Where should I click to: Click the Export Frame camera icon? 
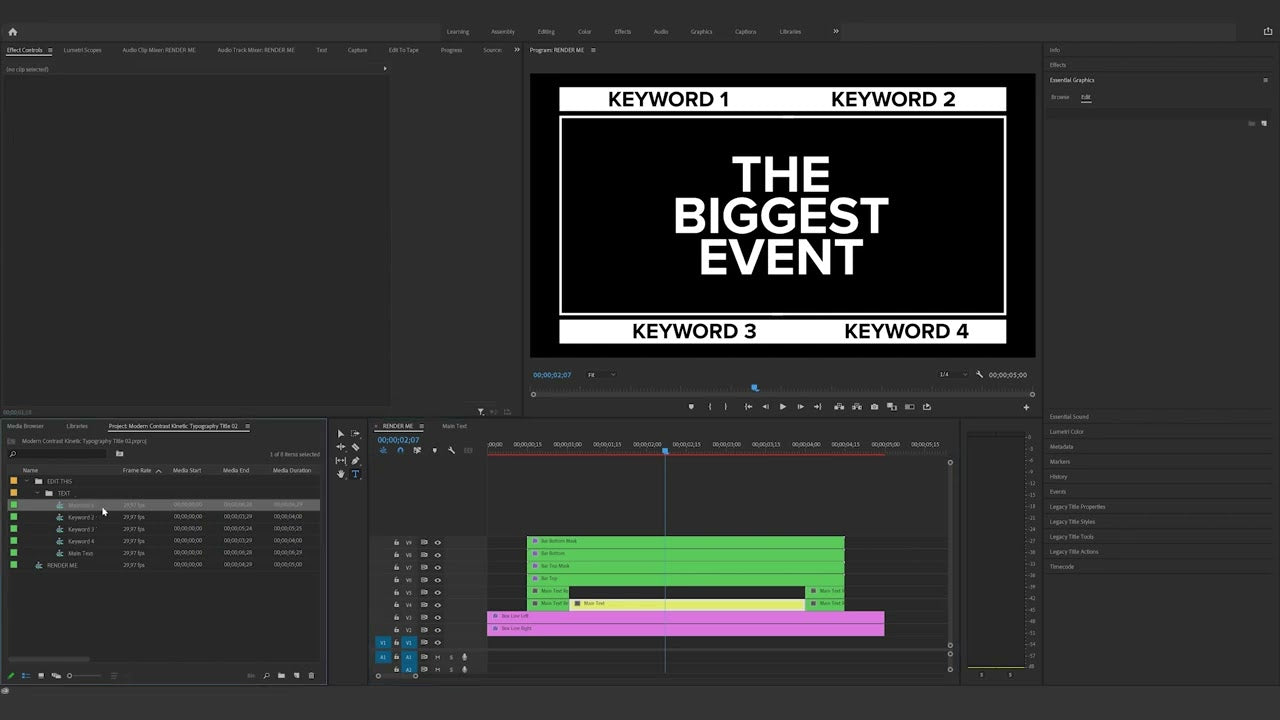(874, 407)
